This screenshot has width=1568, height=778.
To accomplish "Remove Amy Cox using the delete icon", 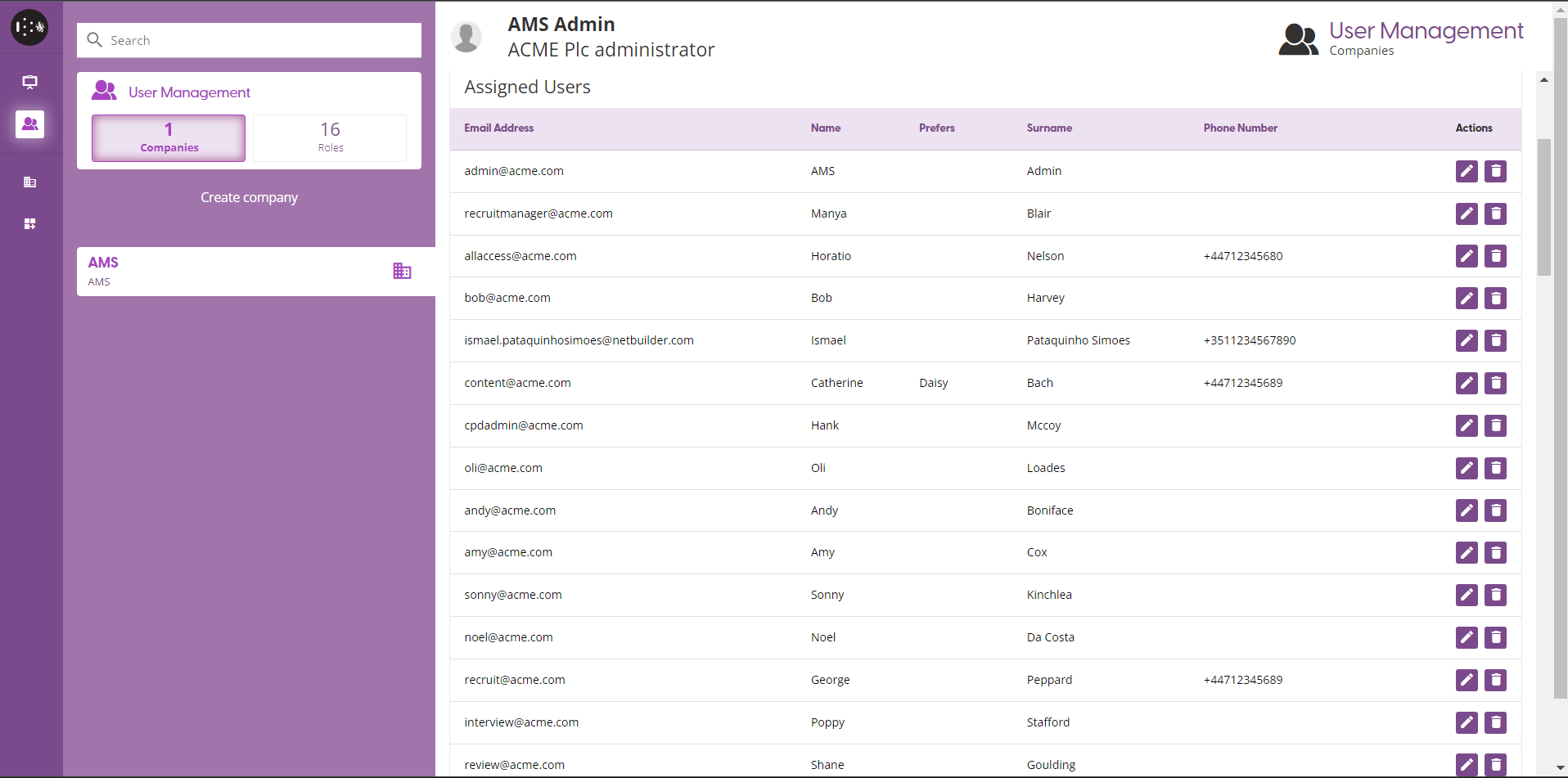I will pyautogui.click(x=1495, y=553).
